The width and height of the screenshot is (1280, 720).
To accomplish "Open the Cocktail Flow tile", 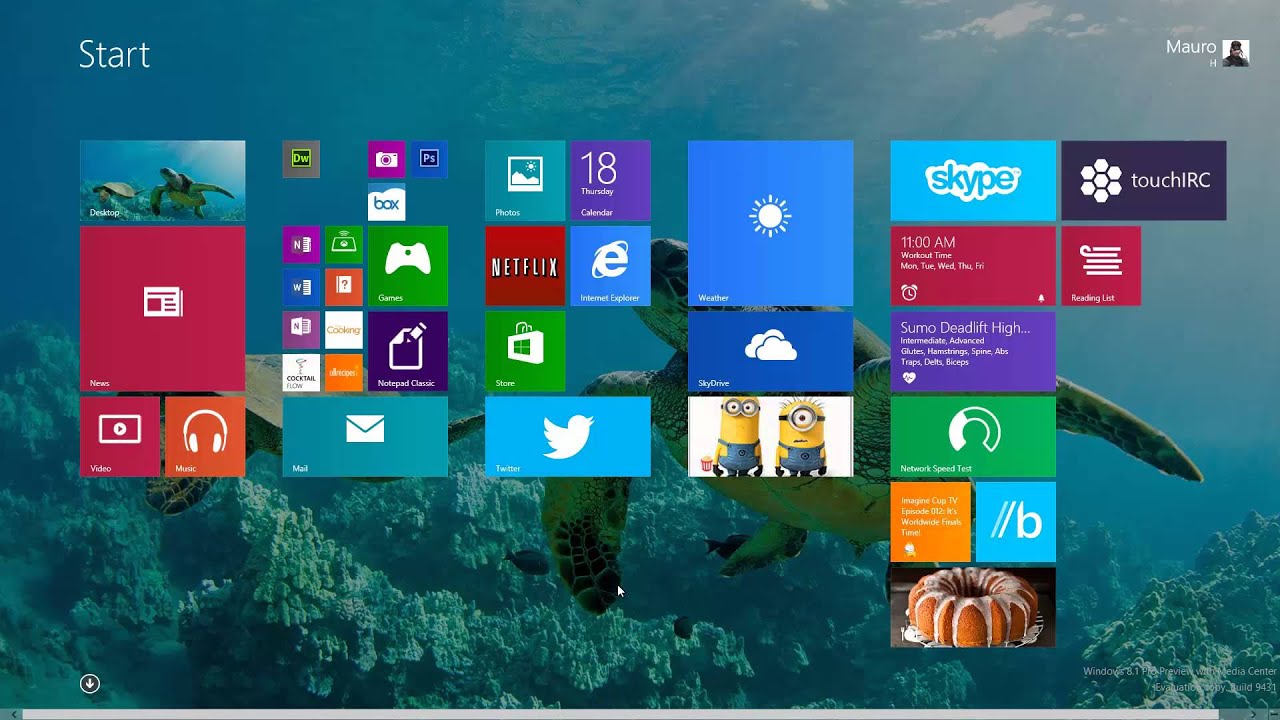I will point(301,372).
